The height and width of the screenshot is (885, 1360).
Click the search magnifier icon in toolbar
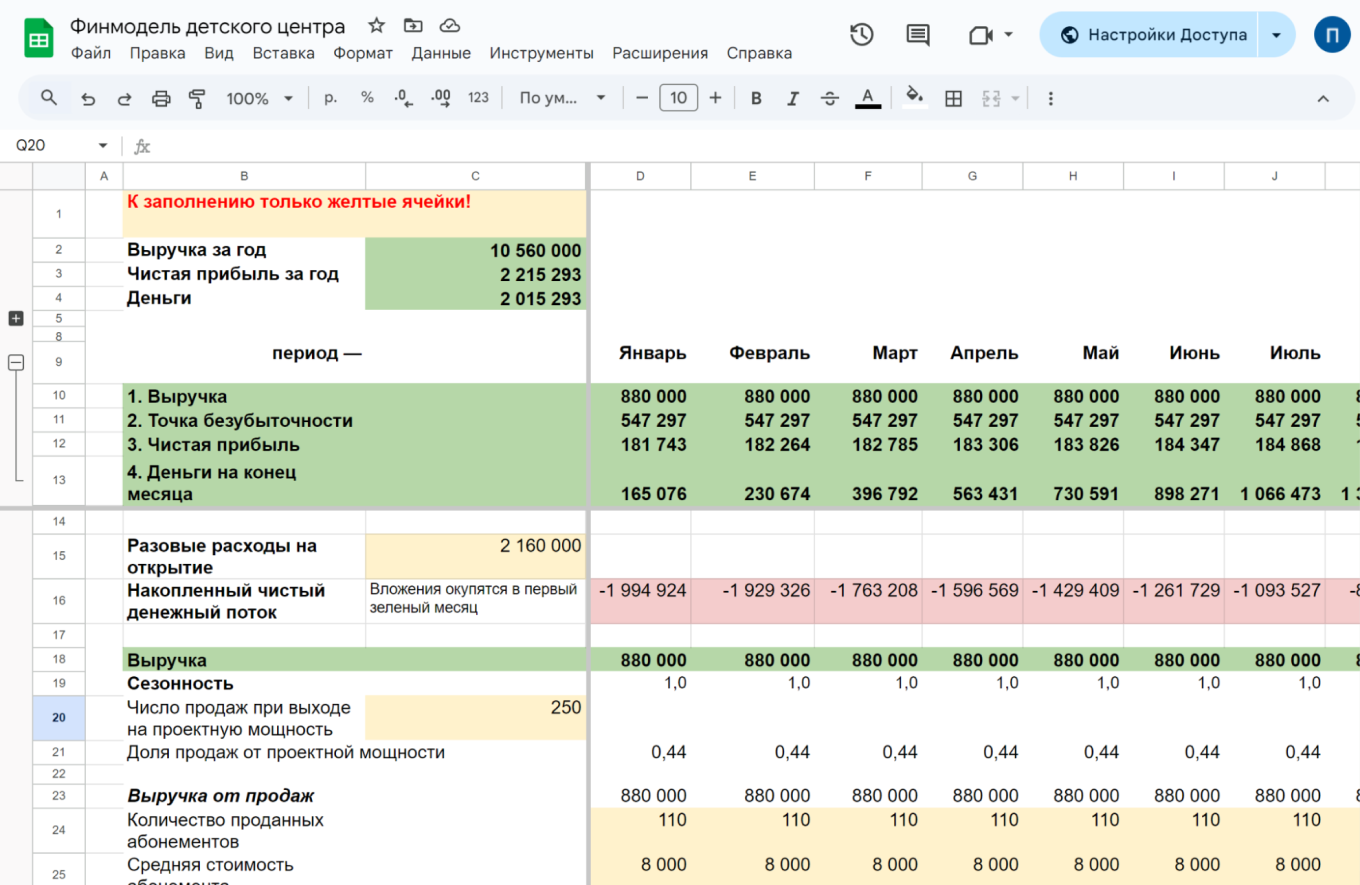[x=48, y=98]
